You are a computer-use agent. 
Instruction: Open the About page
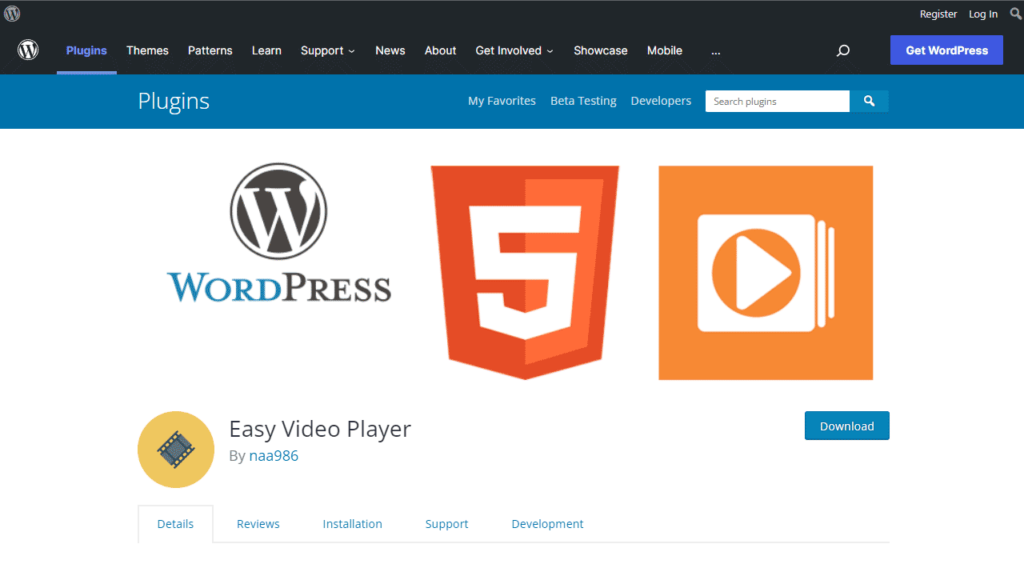tap(440, 50)
